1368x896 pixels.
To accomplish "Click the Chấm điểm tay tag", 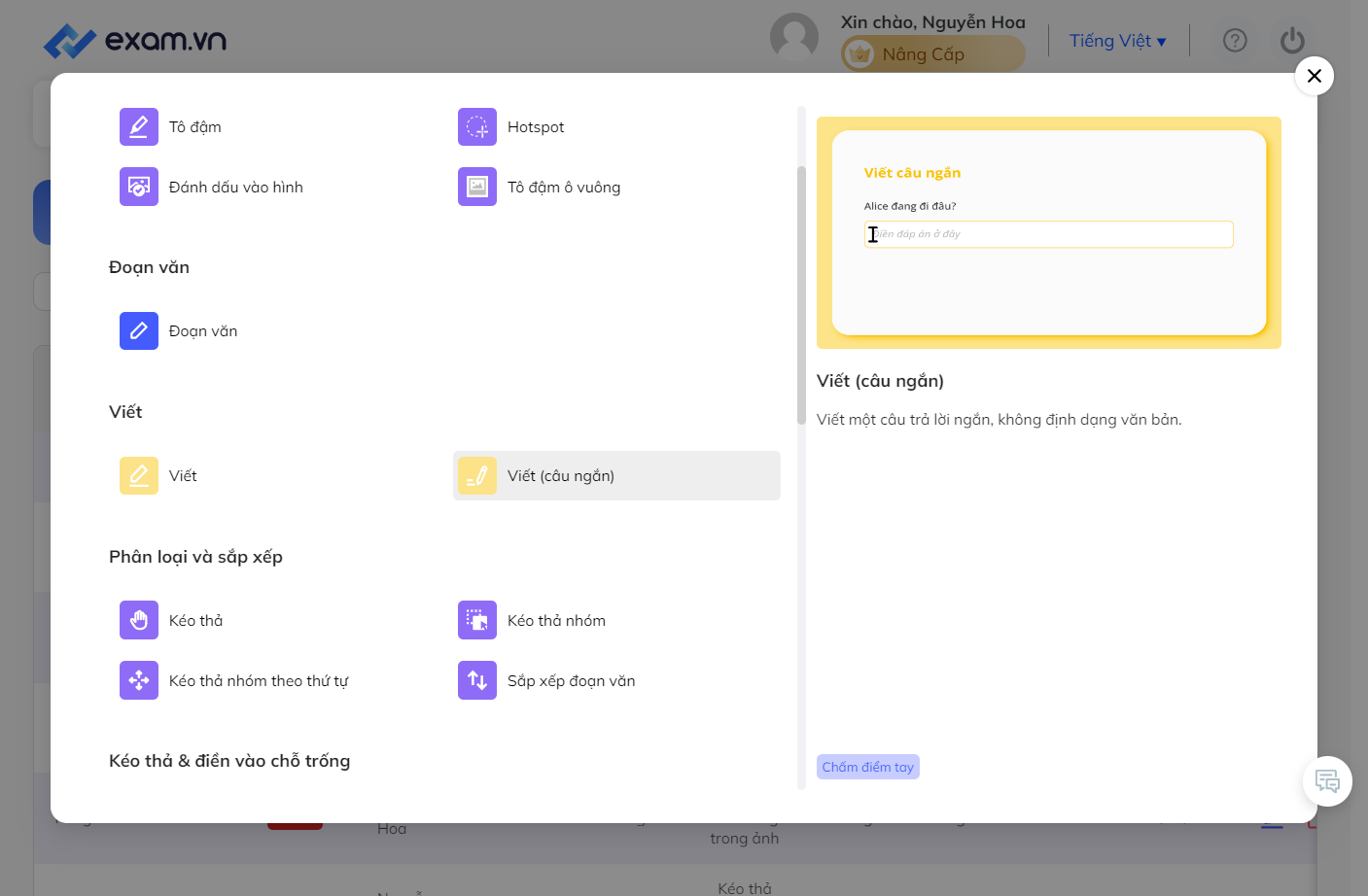I will click(868, 767).
